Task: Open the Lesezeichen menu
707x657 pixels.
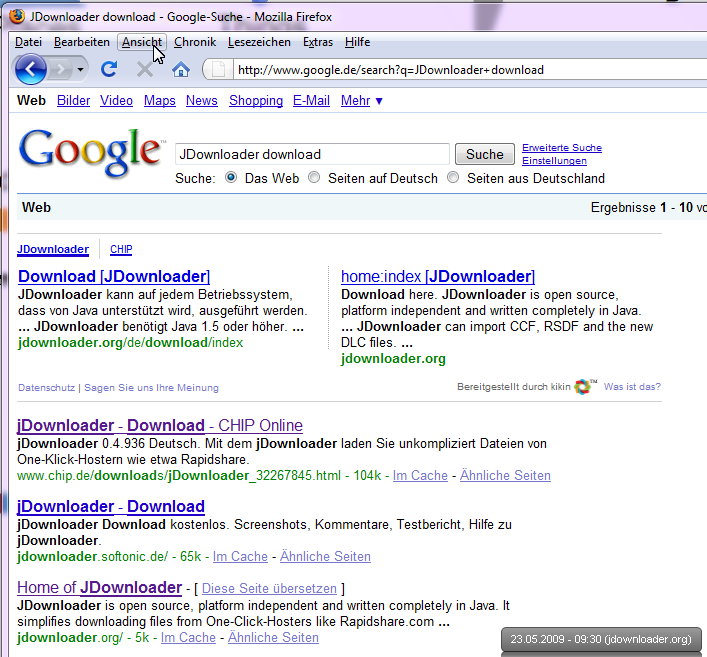Action: 259,42
